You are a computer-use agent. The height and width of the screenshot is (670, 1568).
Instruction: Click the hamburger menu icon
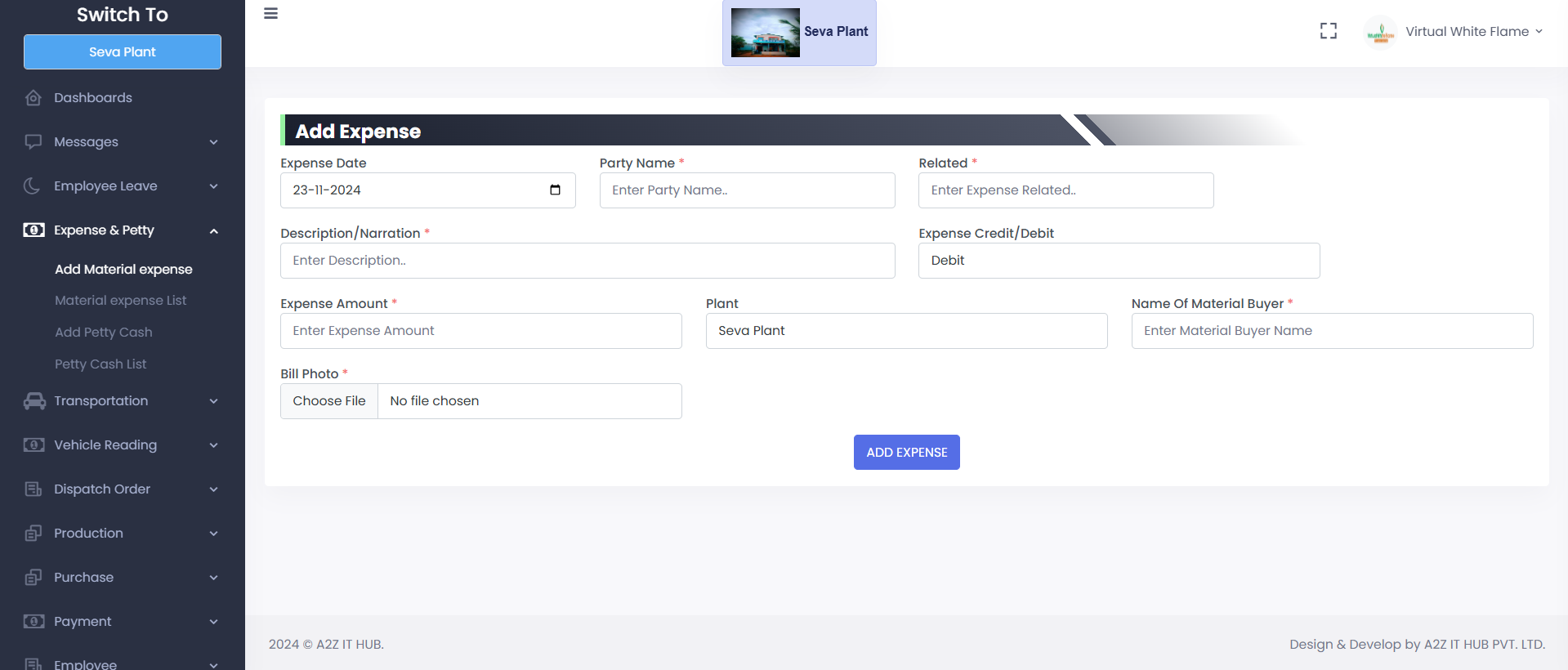click(x=271, y=14)
